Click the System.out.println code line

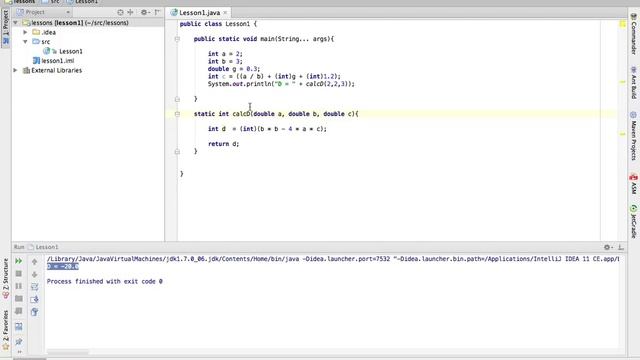281,84
